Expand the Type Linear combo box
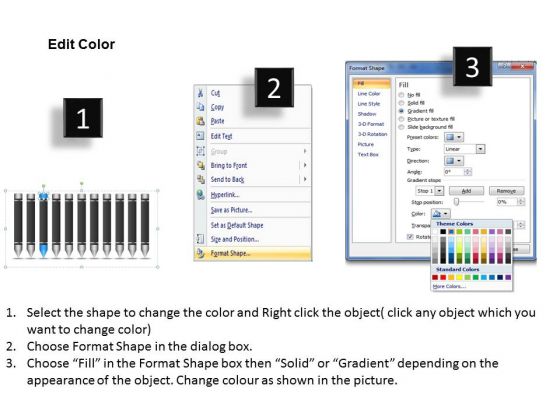 tap(464, 149)
